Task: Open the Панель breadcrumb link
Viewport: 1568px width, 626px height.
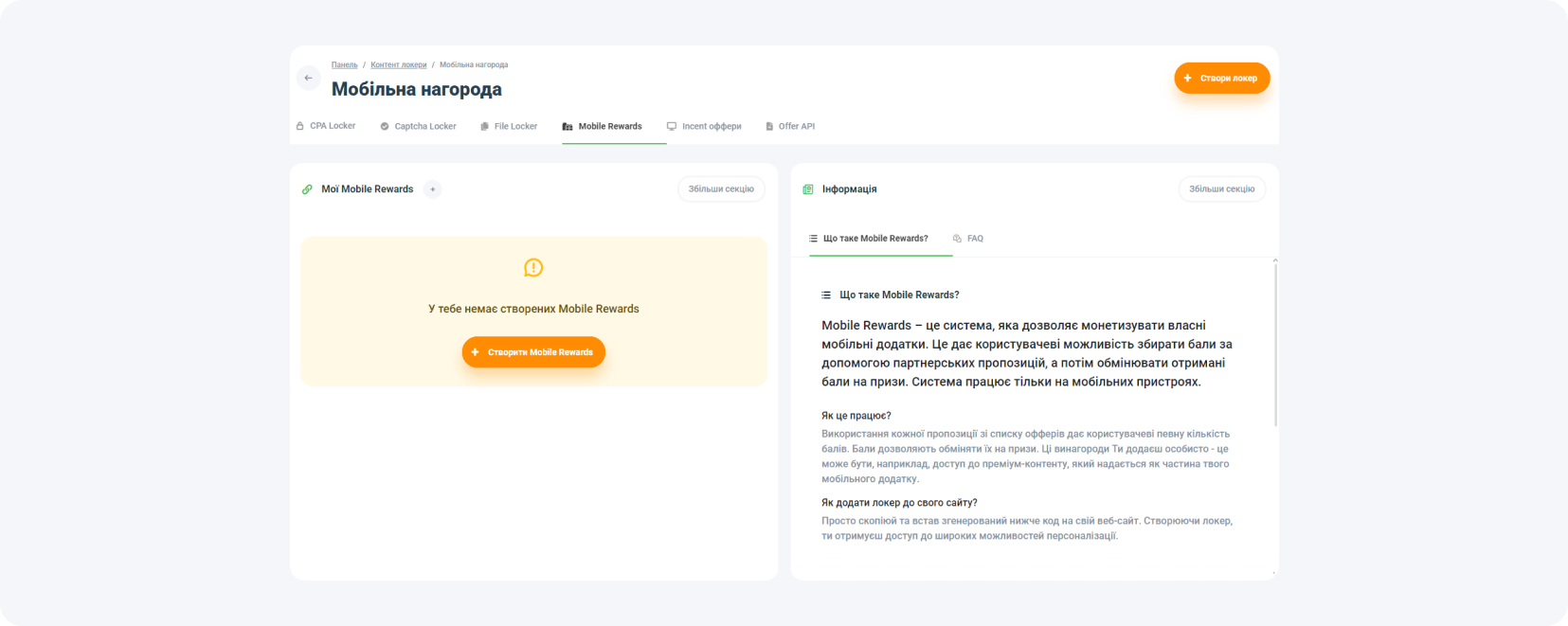Action: click(344, 64)
